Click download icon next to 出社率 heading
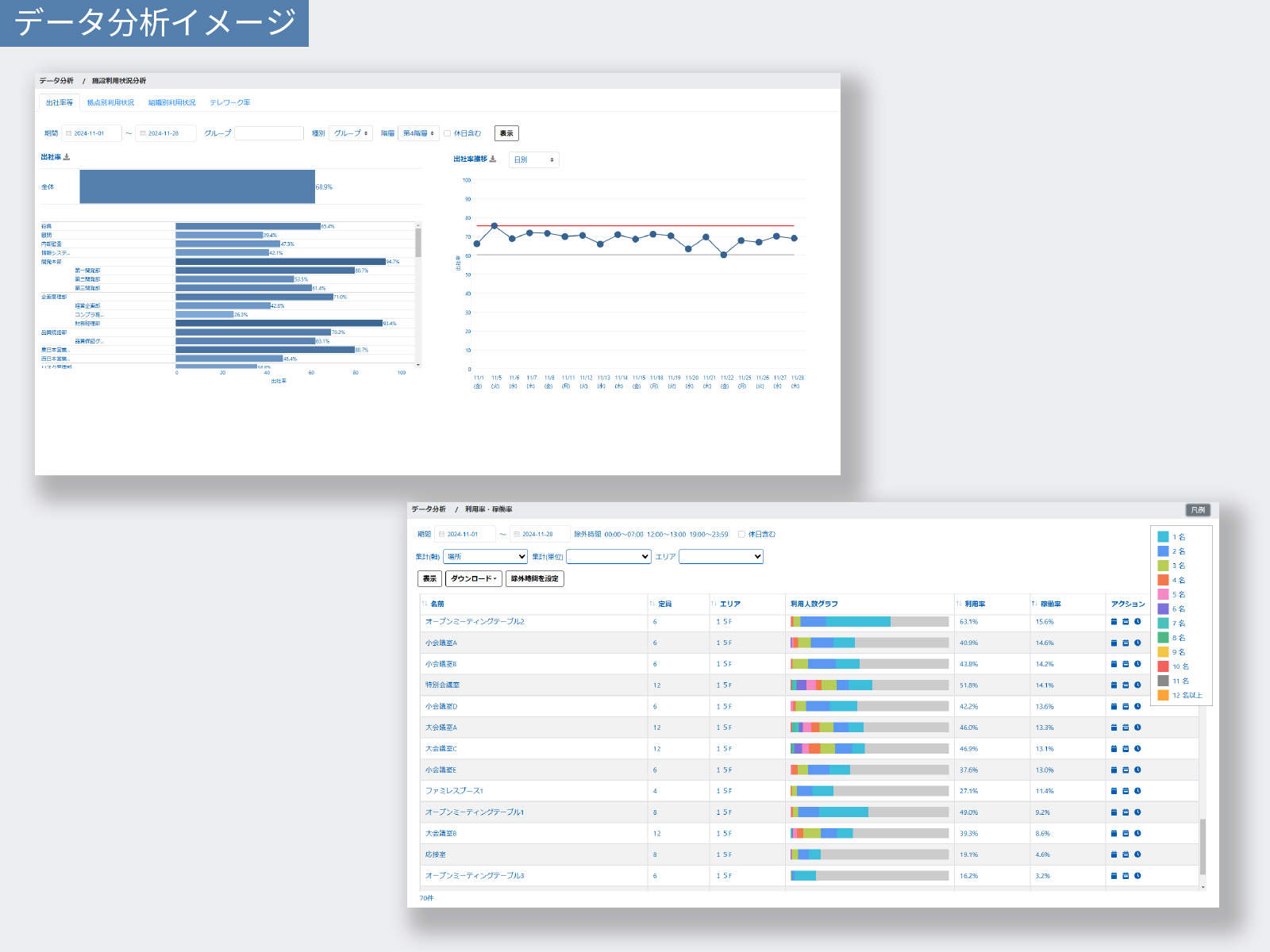 (x=67, y=157)
